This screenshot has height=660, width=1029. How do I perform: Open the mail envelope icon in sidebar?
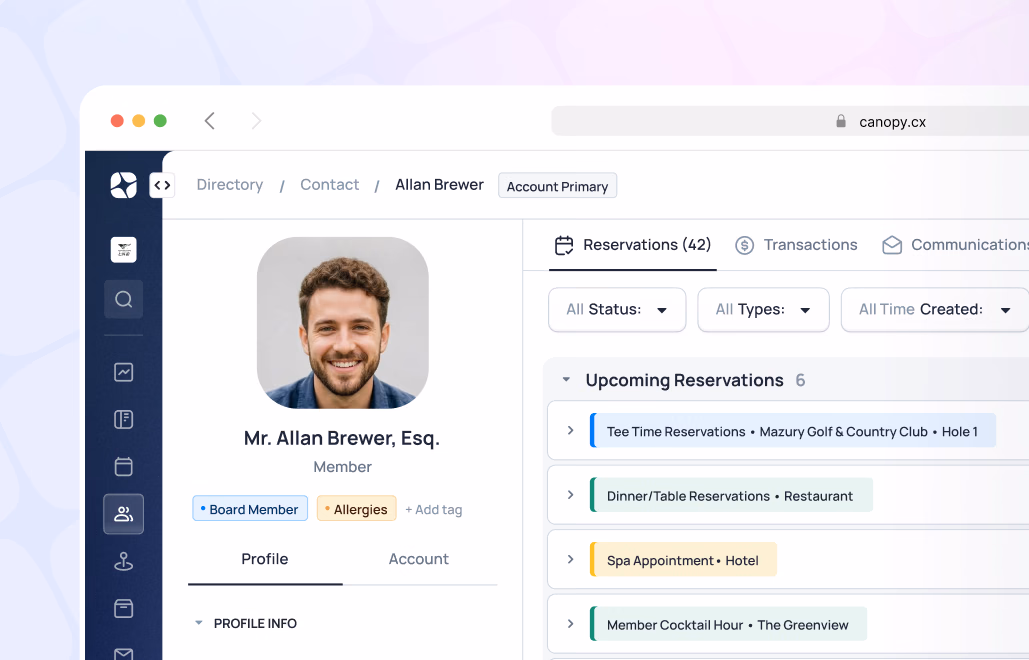pos(123,653)
